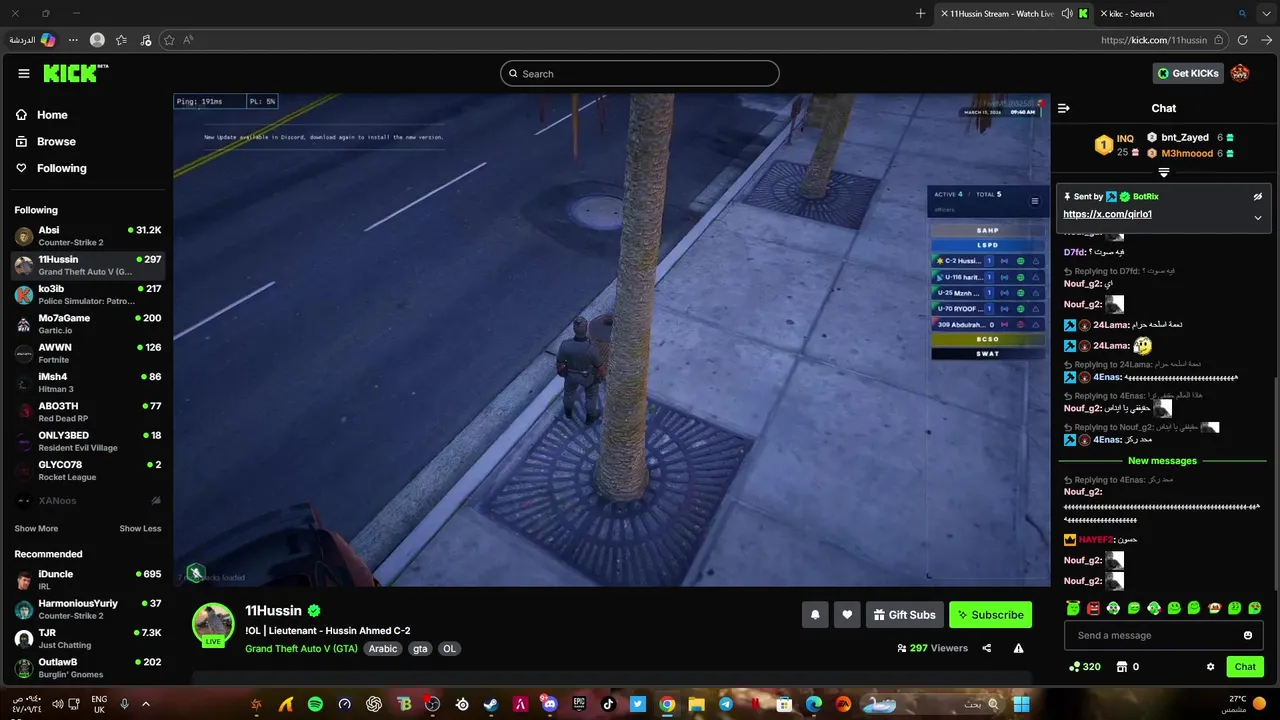Toggle the microphone tray icon

click(125, 704)
